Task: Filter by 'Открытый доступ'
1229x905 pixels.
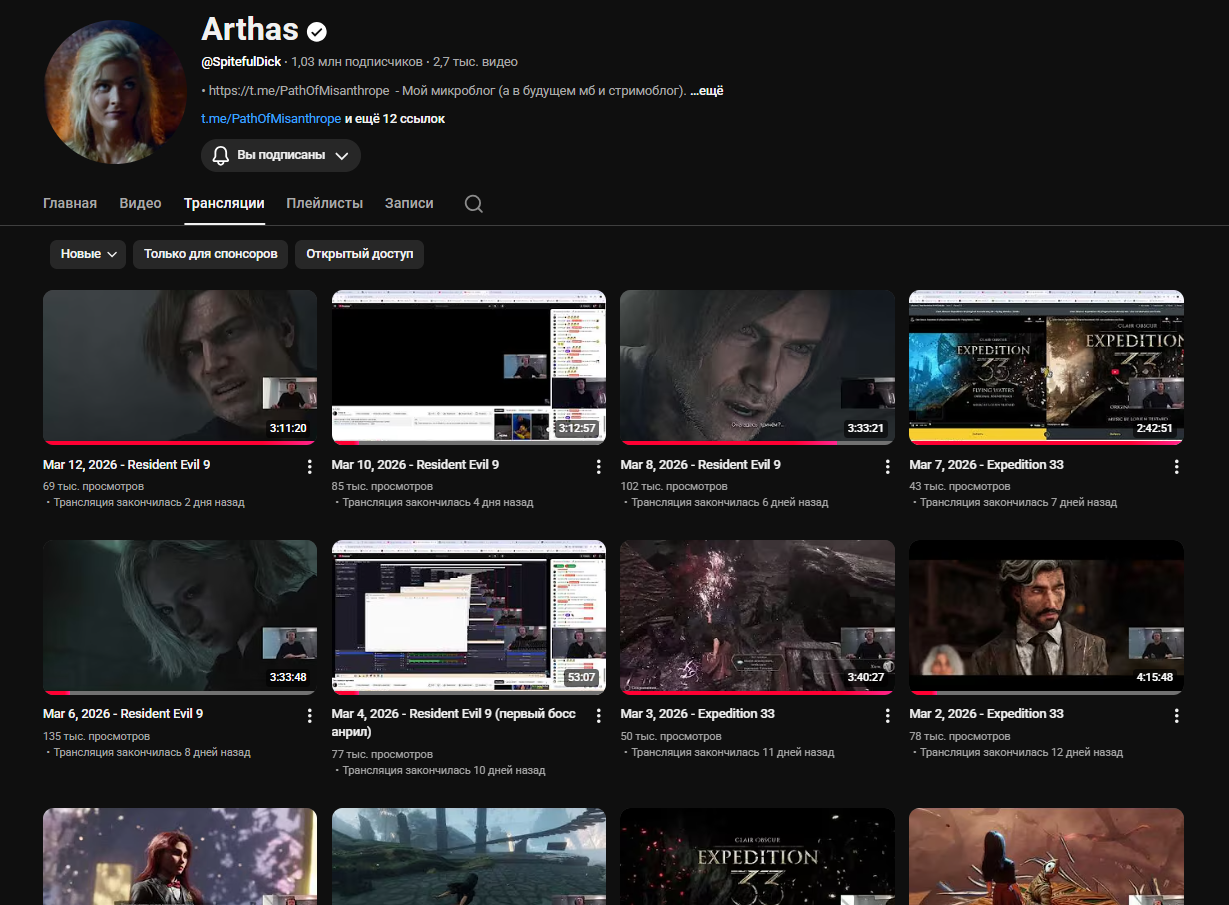Action: (360, 254)
